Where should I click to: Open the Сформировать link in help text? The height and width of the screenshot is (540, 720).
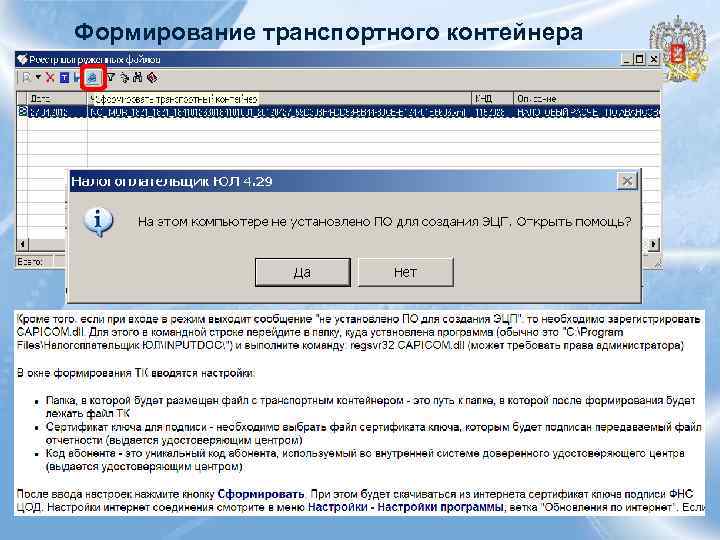coord(261,494)
